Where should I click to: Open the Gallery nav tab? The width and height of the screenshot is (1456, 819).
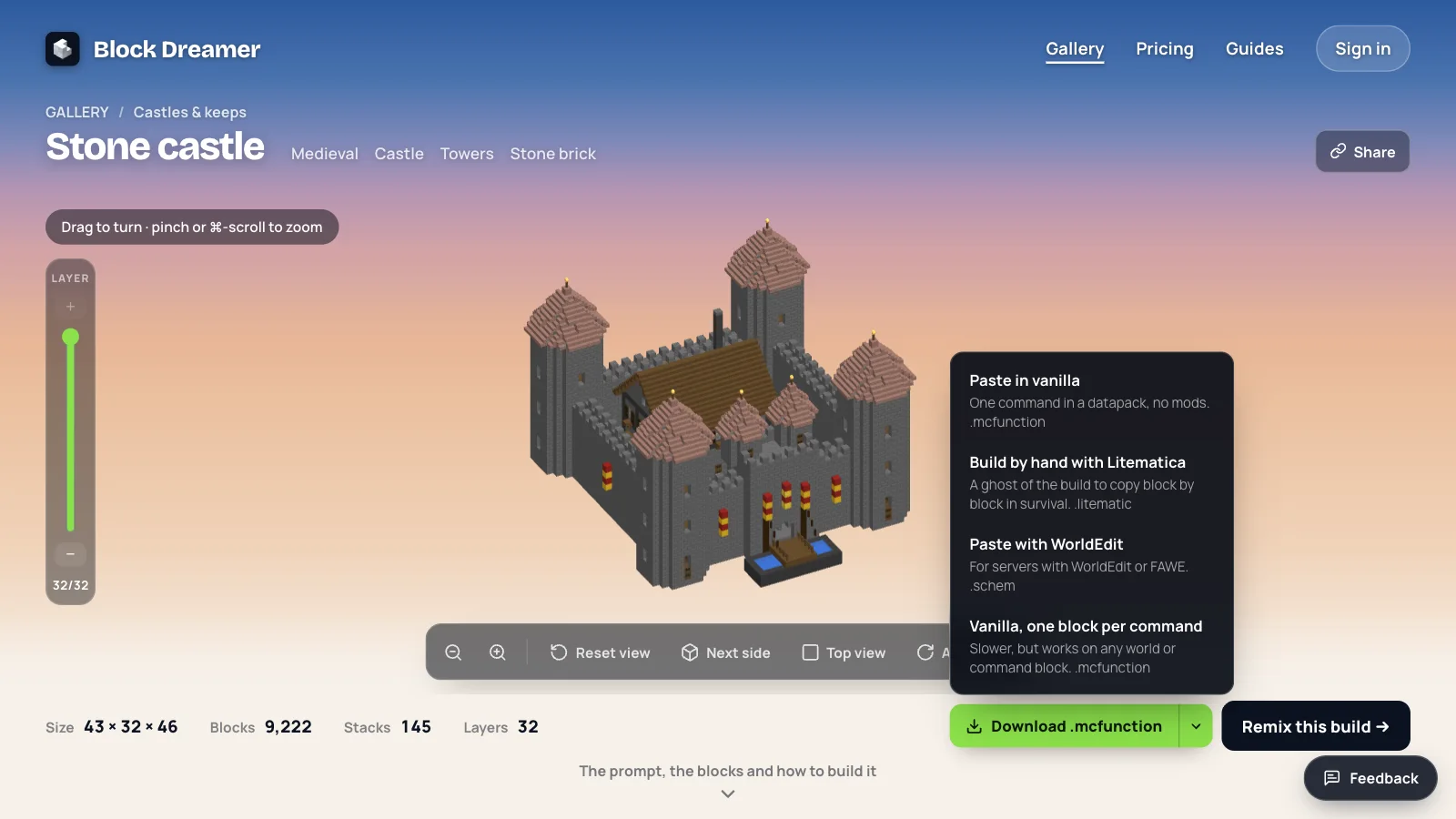(1075, 49)
